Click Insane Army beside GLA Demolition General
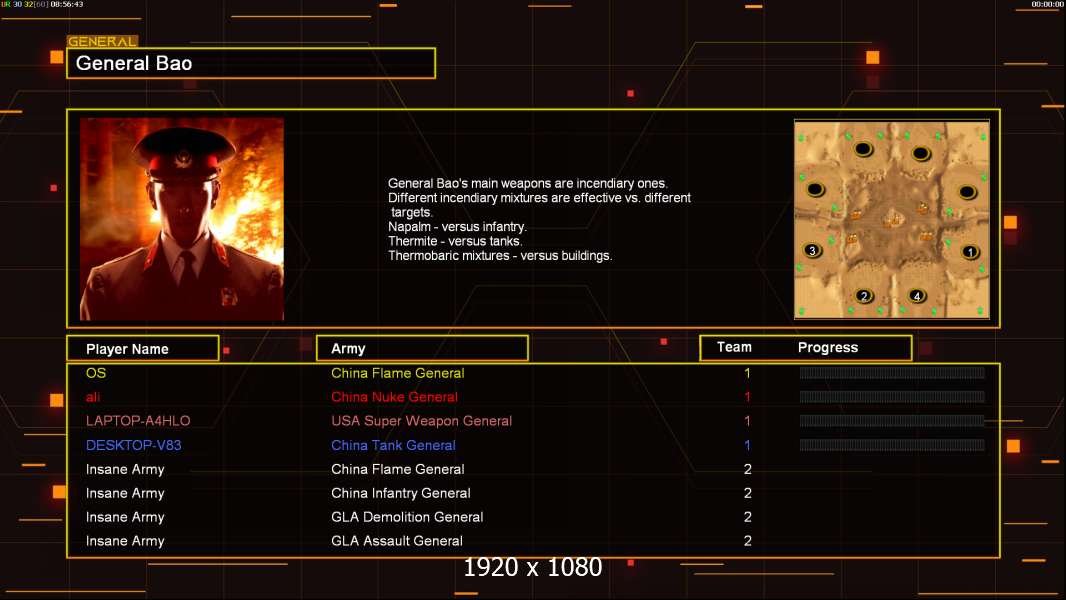Image resolution: width=1066 pixels, height=600 pixels. [125, 517]
